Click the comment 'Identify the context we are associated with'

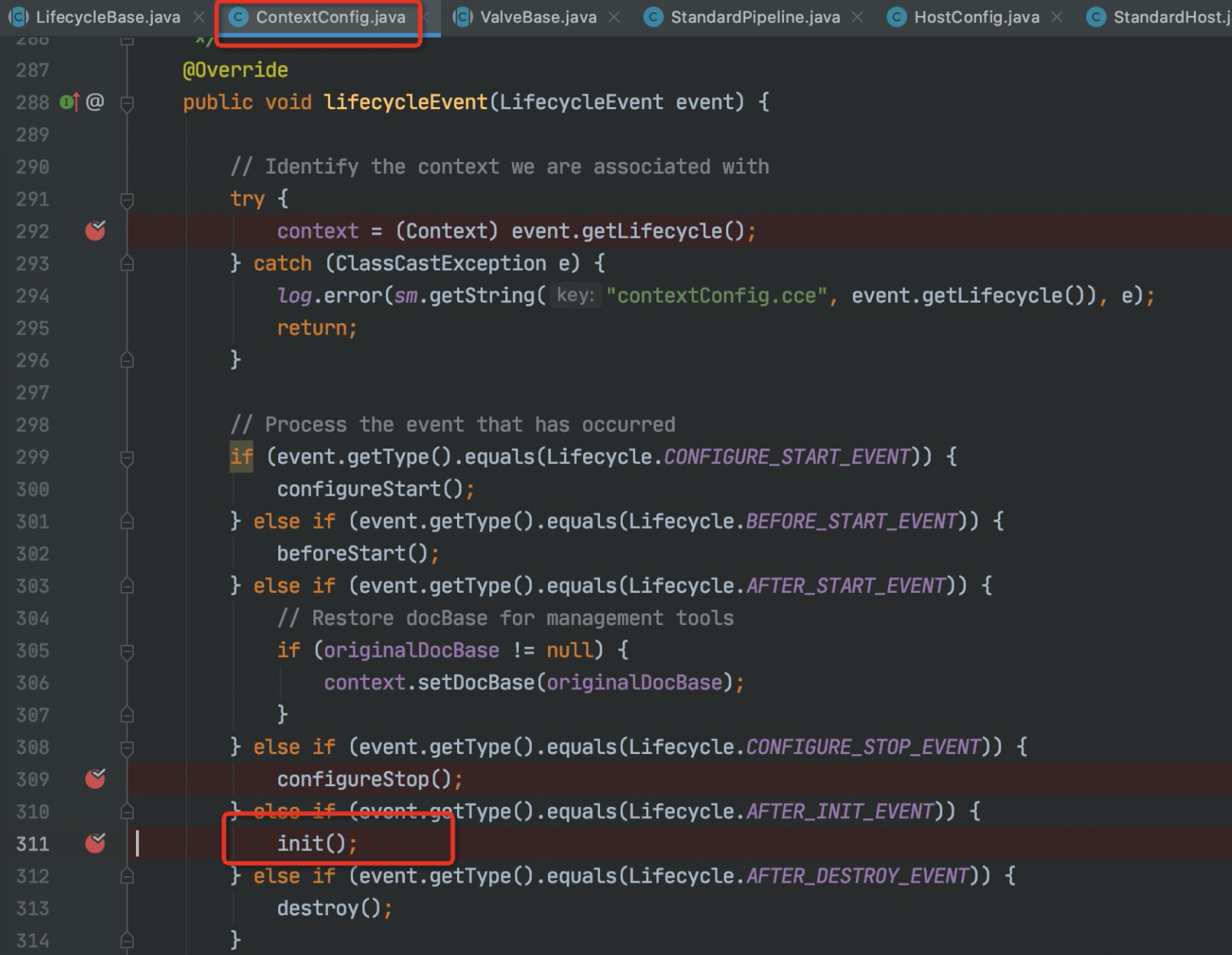click(500, 167)
